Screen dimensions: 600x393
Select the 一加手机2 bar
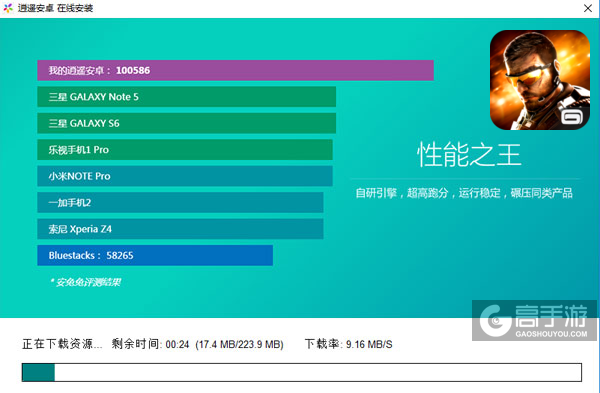(180, 202)
